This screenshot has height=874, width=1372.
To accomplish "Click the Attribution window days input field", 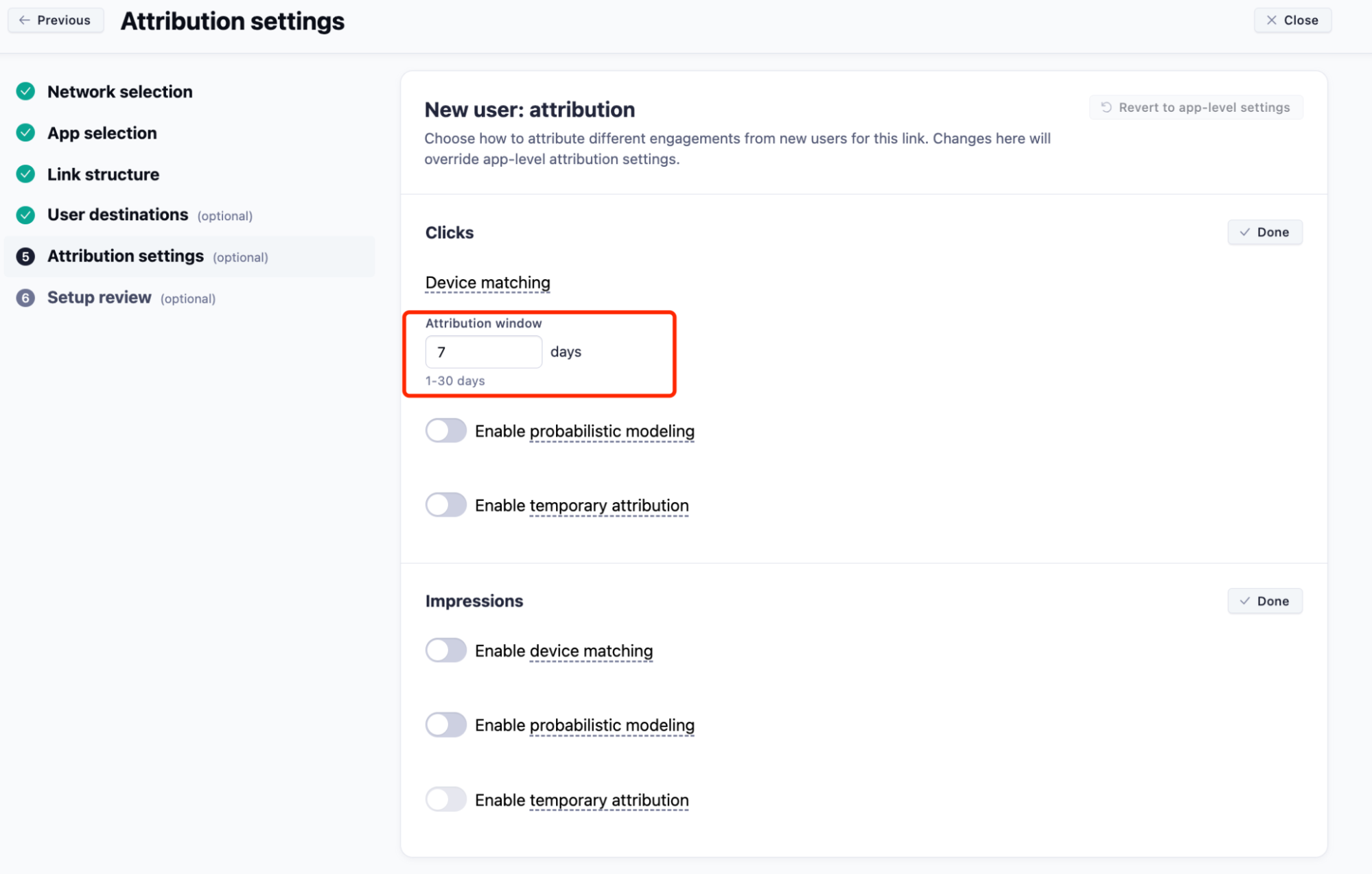I will [483, 352].
